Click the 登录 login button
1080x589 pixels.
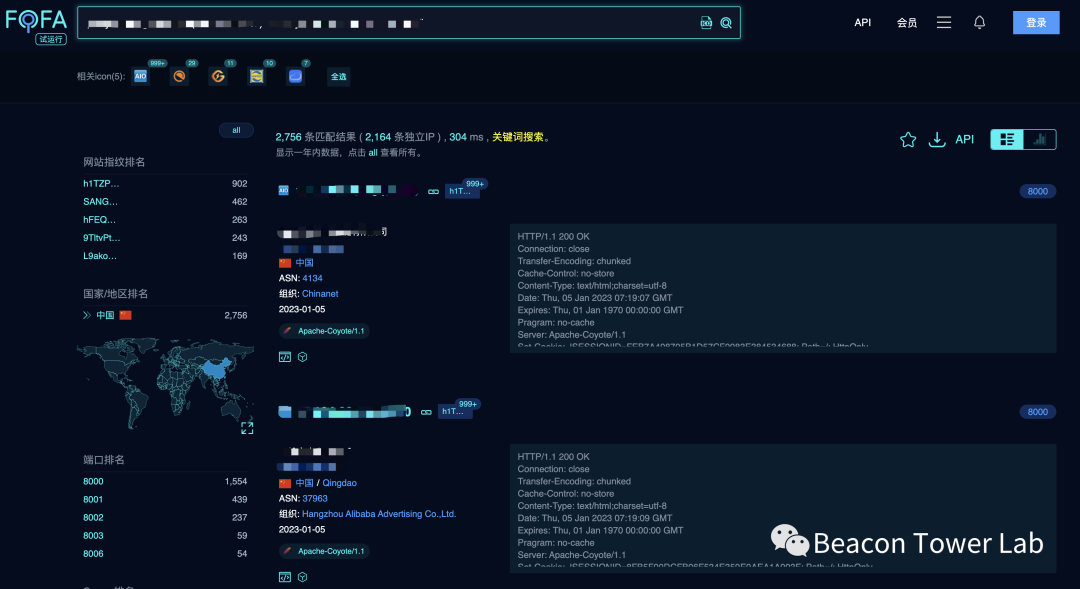(x=1036, y=23)
